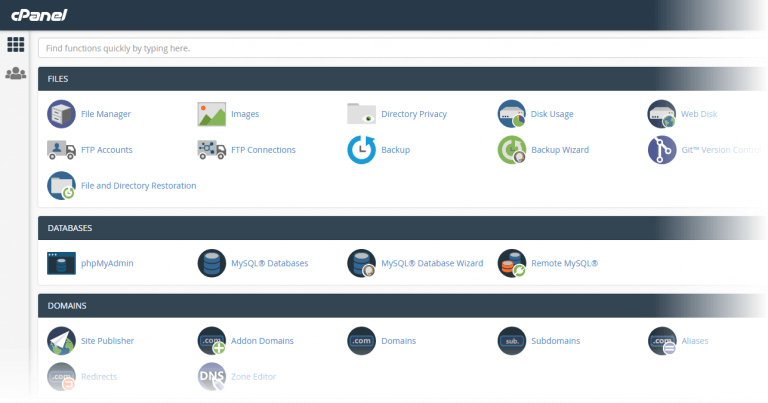The image size is (768, 403).
Task: Collapse the FILES section header
Action: point(403,79)
